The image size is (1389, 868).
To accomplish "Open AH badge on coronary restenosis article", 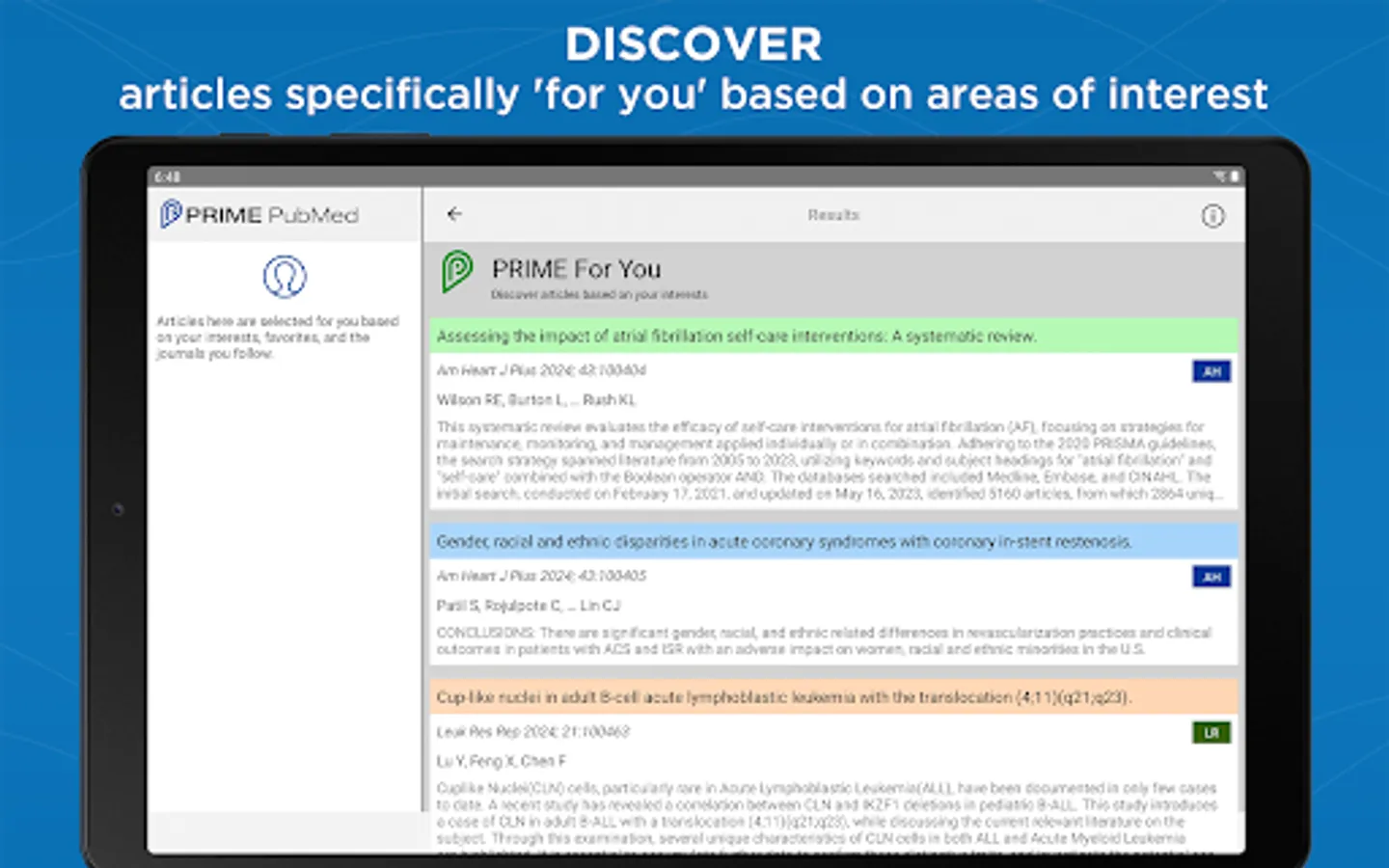I will (x=1212, y=577).
